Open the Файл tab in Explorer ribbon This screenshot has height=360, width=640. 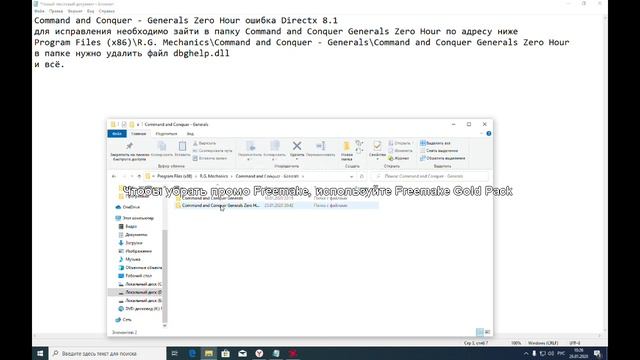[x=117, y=134]
